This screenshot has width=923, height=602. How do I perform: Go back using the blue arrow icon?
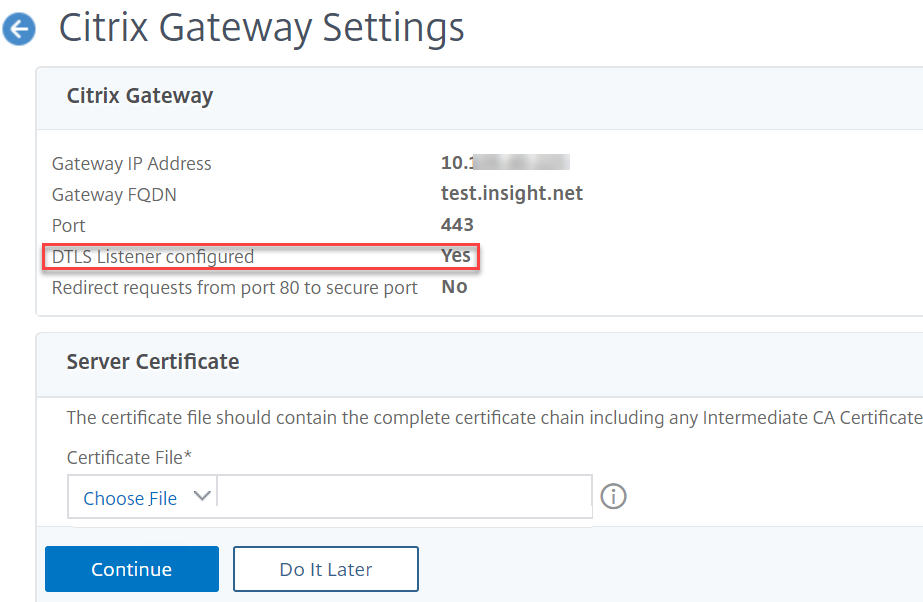click(x=19, y=30)
